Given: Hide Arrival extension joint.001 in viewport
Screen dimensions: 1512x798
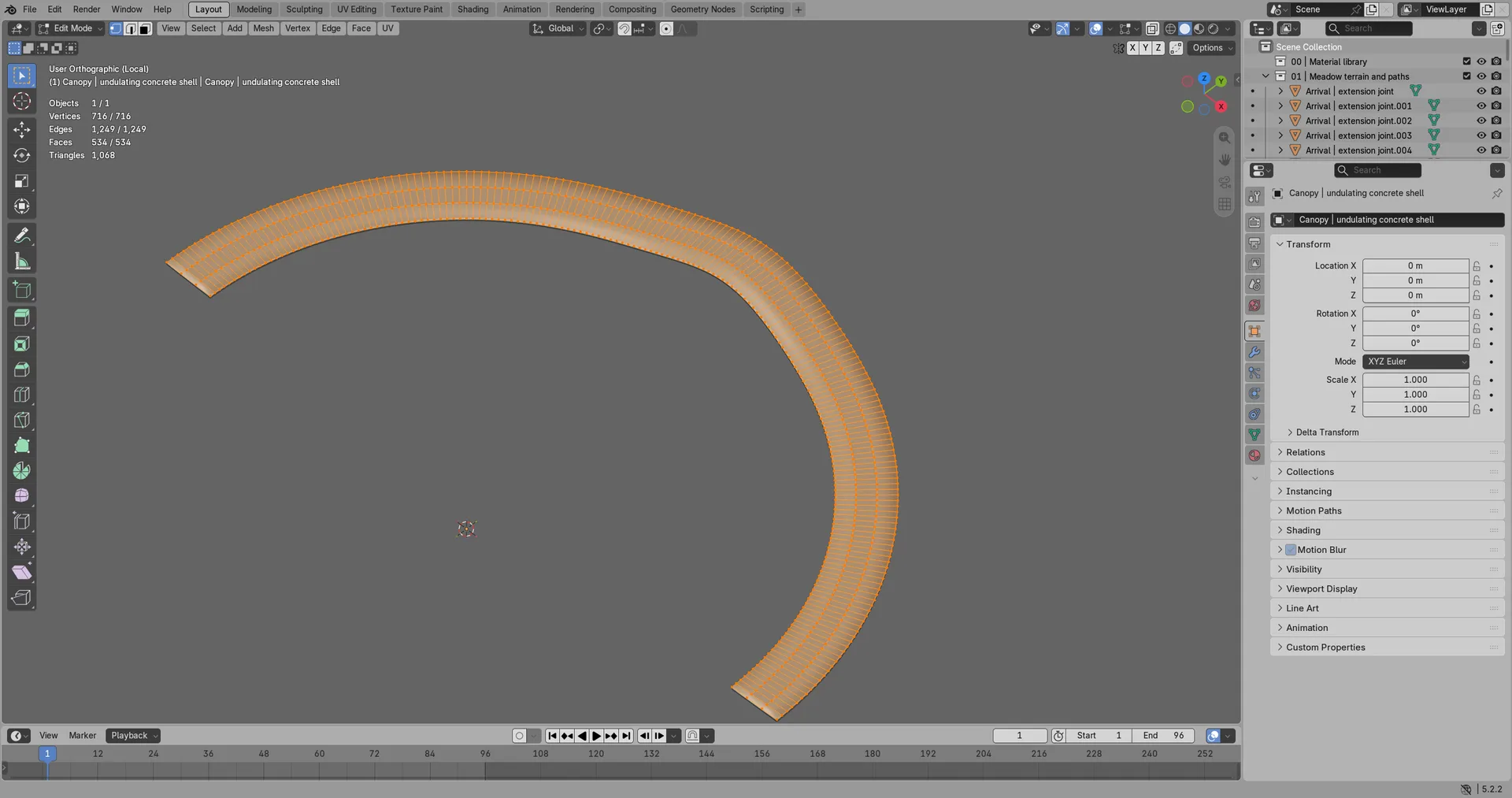Looking at the screenshot, I should click(x=1481, y=106).
